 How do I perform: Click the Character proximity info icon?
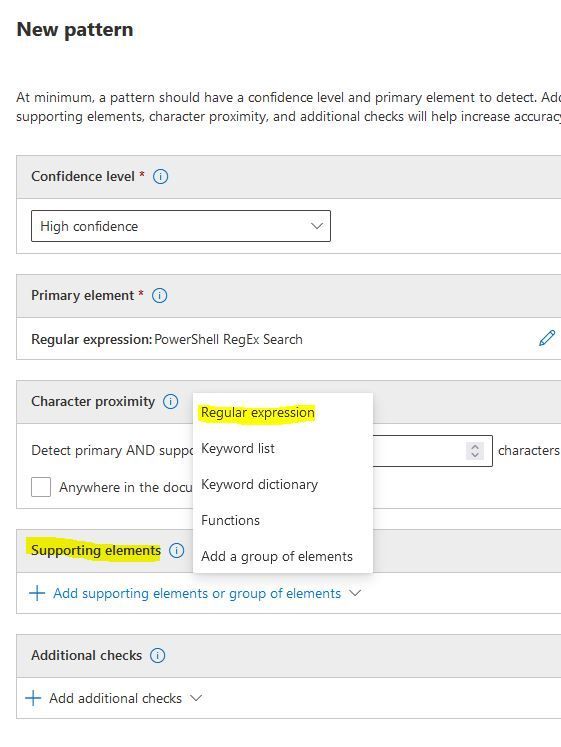pos(170,402)
